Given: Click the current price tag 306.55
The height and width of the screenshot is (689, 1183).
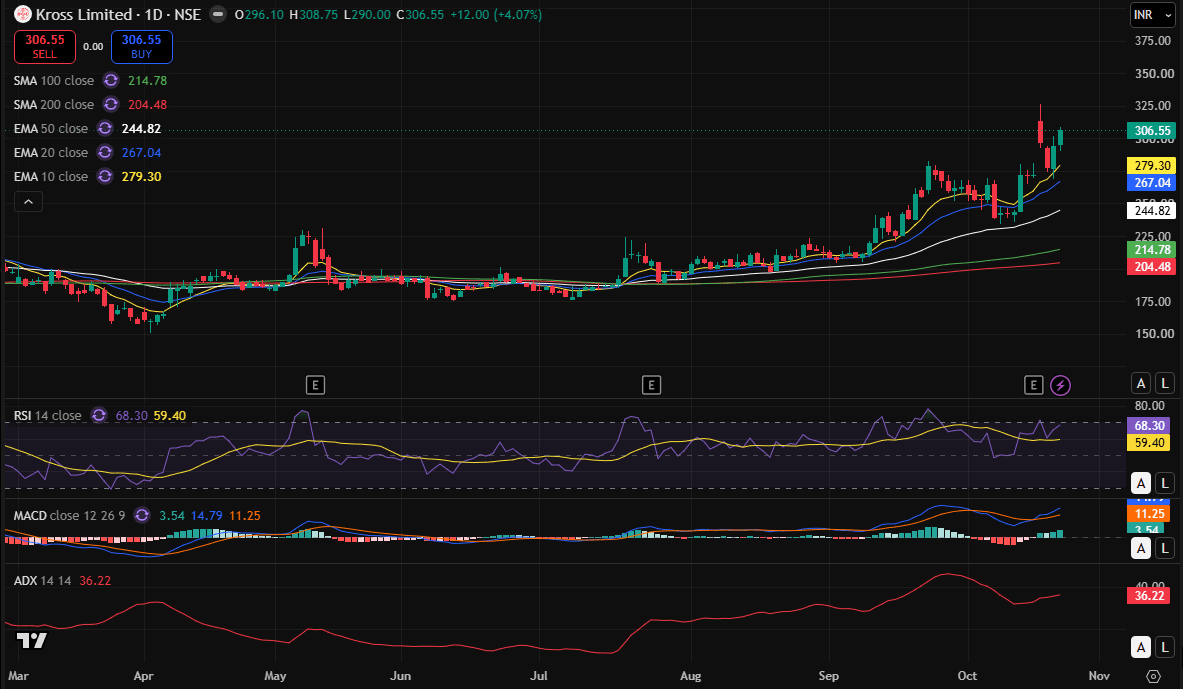Looking at the screenshot, I should [1151, 131].
